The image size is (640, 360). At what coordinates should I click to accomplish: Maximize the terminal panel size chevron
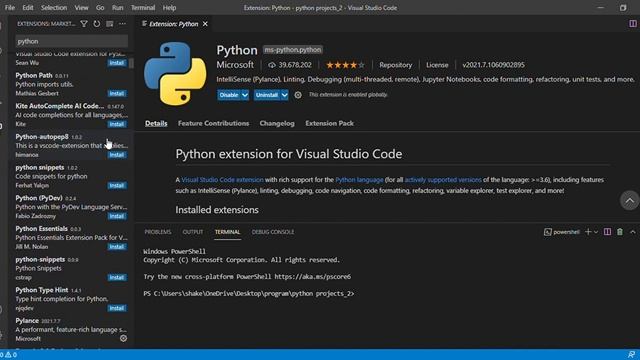tap(633, 232)
